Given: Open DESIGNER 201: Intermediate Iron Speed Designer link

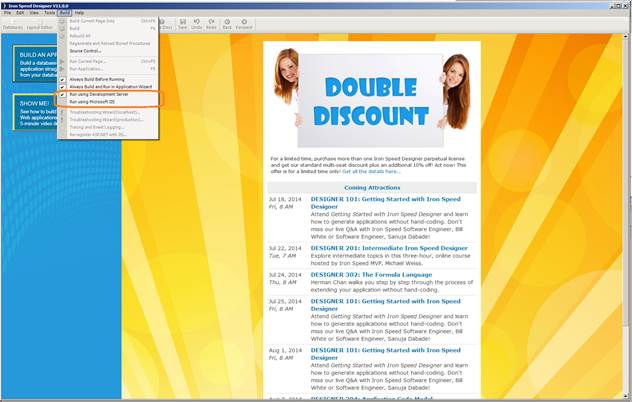Looking at the screenshot, I should (x=389, y=248).
